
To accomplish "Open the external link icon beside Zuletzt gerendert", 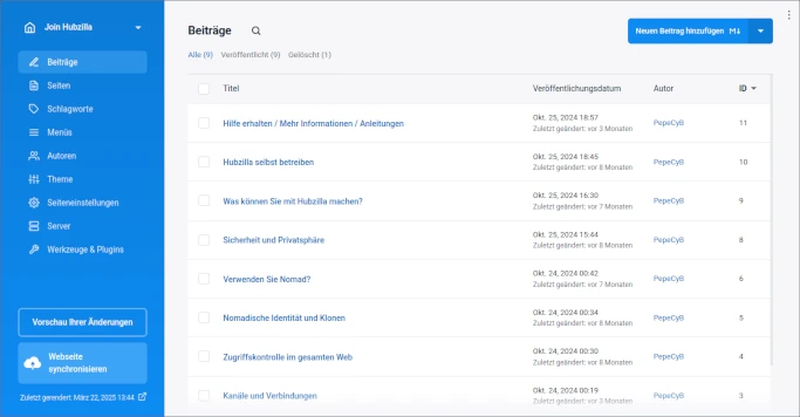I will click(x=142, y=397).
